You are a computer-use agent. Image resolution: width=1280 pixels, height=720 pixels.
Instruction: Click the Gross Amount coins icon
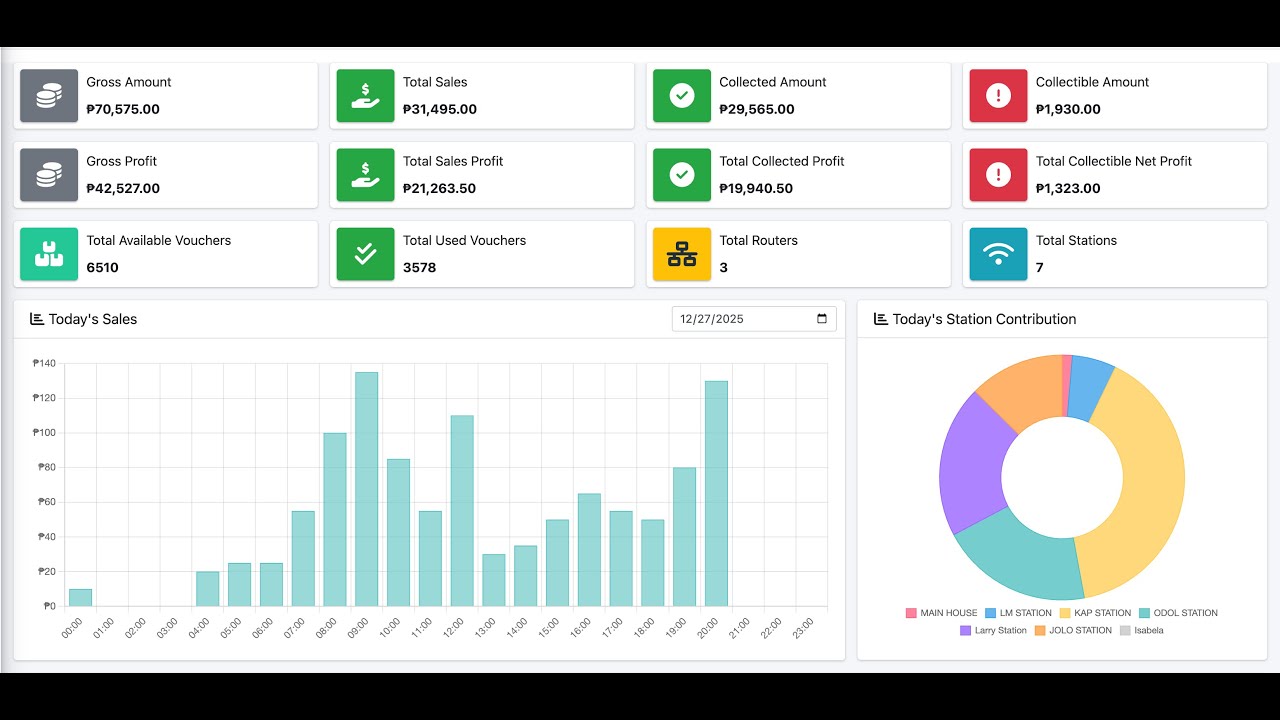pyautogui.click(x=49, y=96)
